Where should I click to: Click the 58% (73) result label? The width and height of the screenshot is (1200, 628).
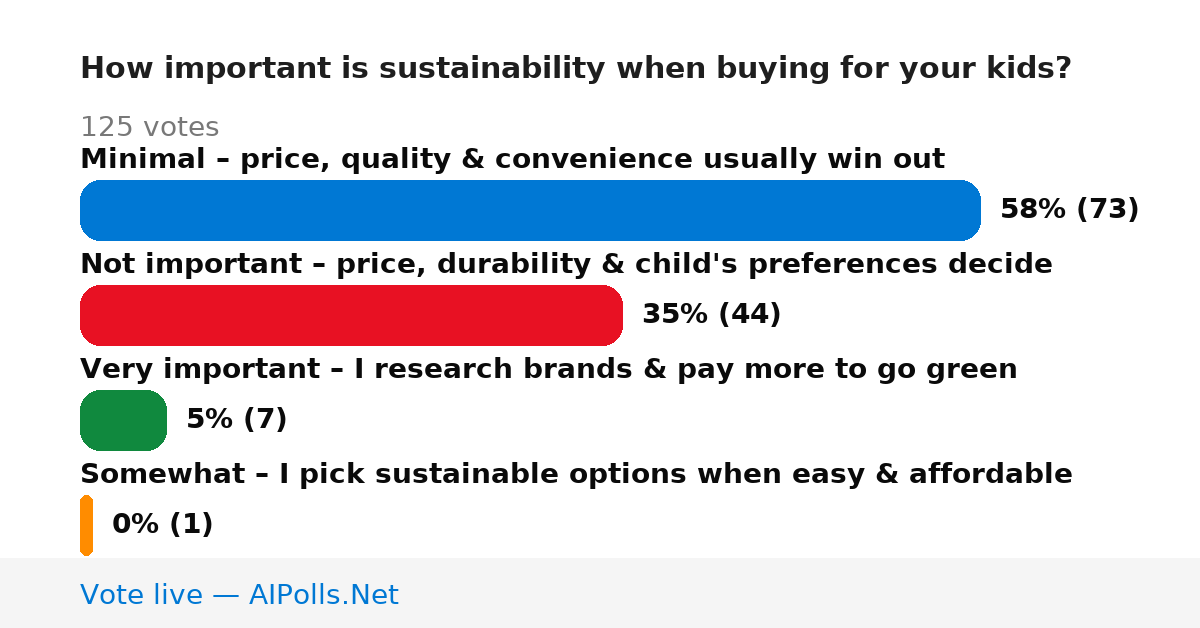click(1069, 210)
